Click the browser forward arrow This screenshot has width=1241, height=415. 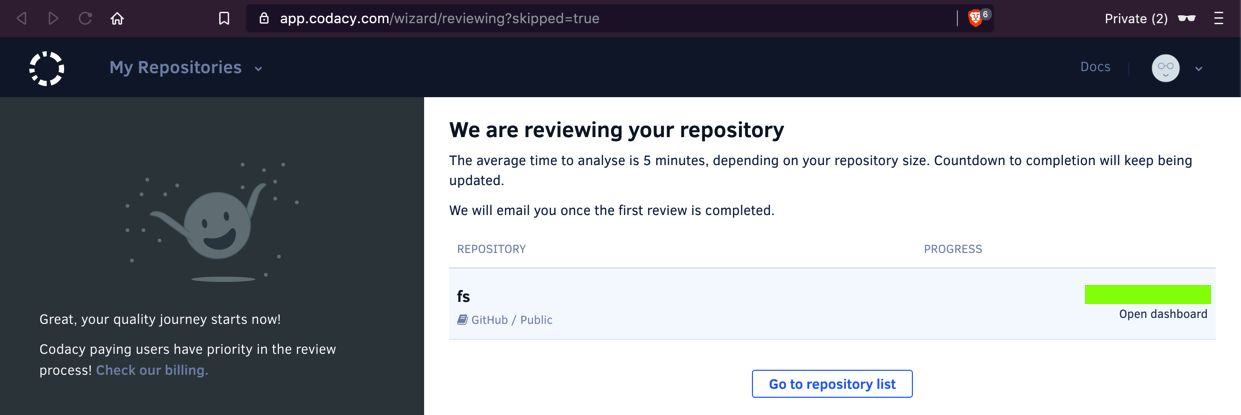pos(53,18)
